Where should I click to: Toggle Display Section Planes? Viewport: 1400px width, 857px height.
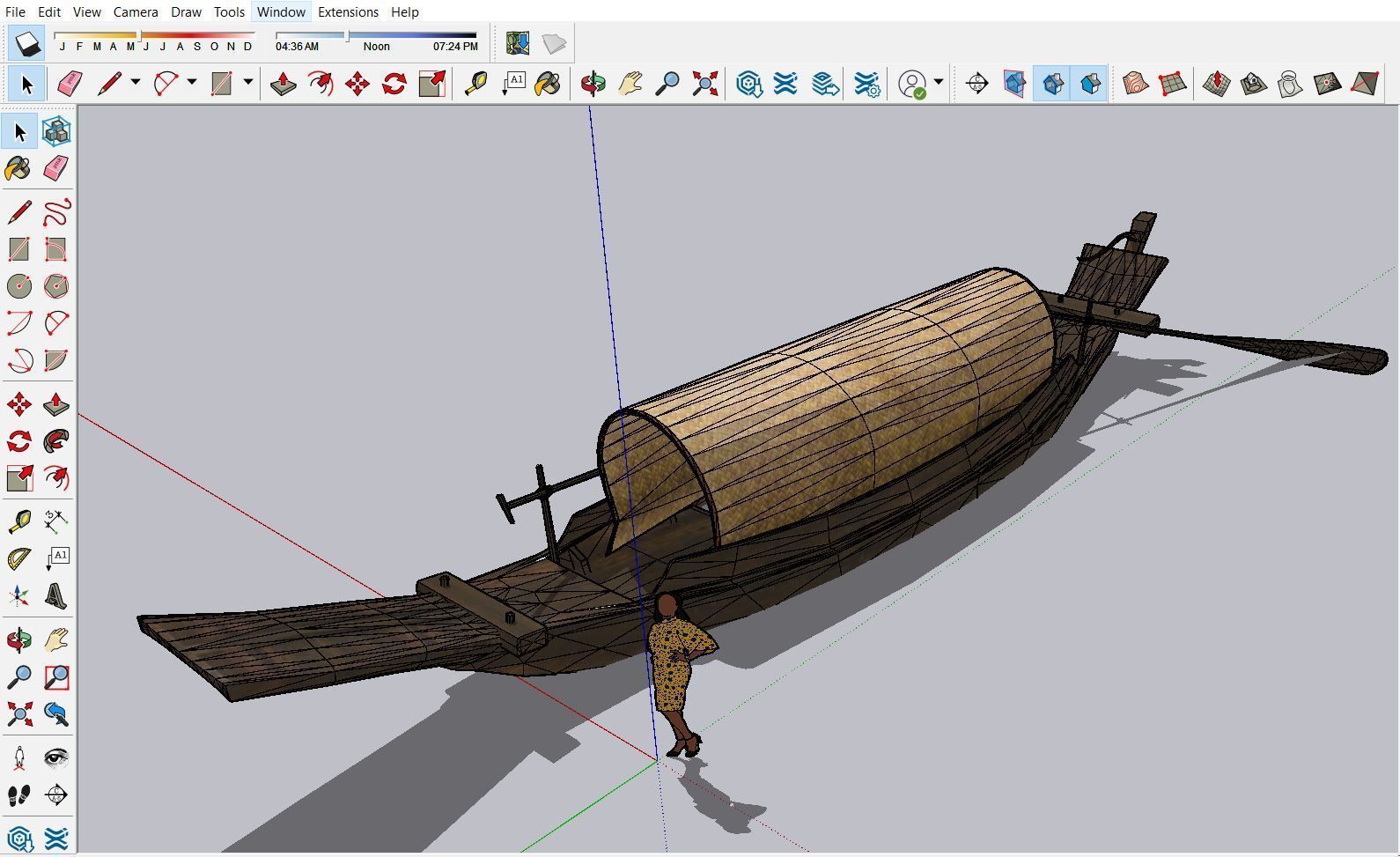pyautogui.click(x=1014, y=84)
